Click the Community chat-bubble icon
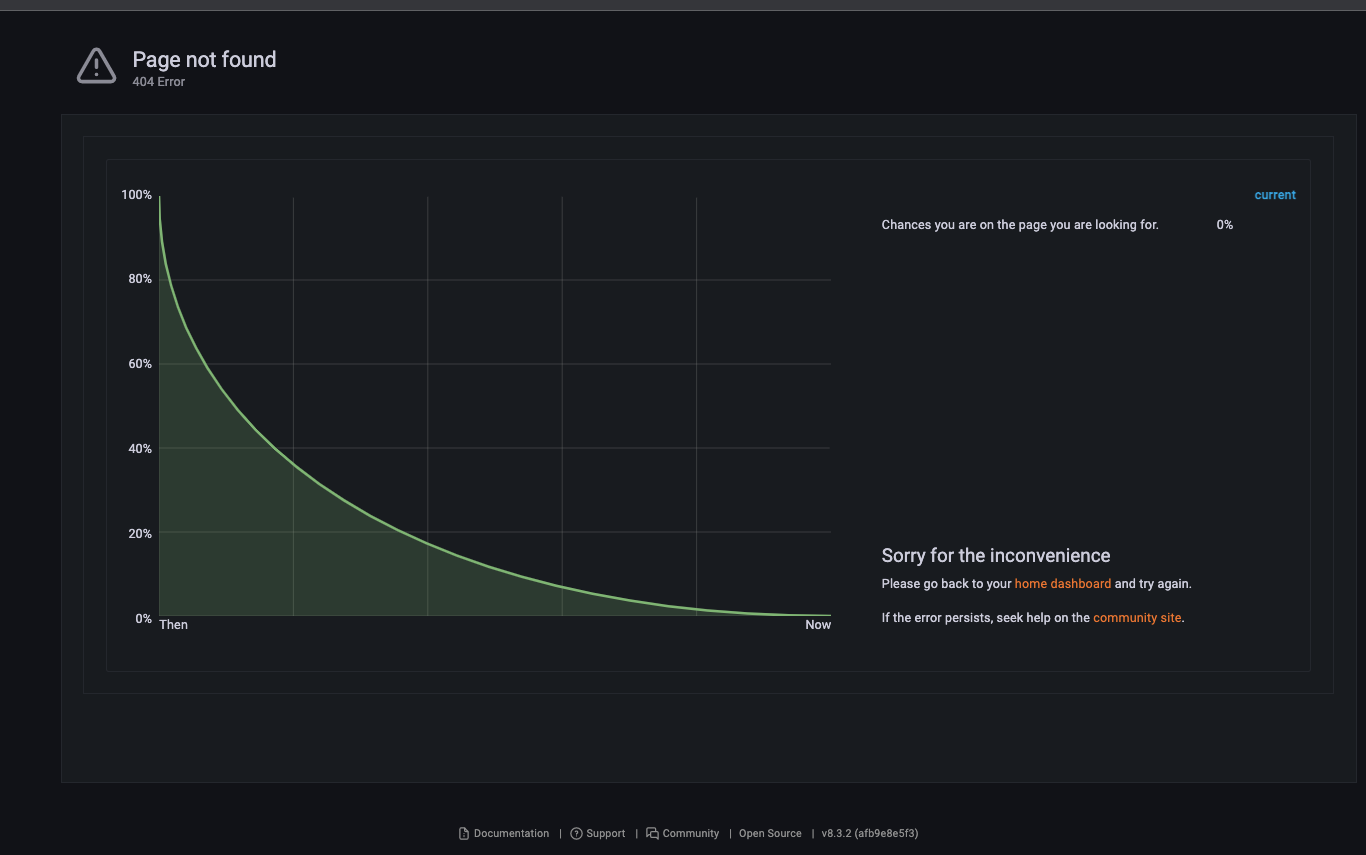This screenshot has height=855, width=1366. click(650, 833)
